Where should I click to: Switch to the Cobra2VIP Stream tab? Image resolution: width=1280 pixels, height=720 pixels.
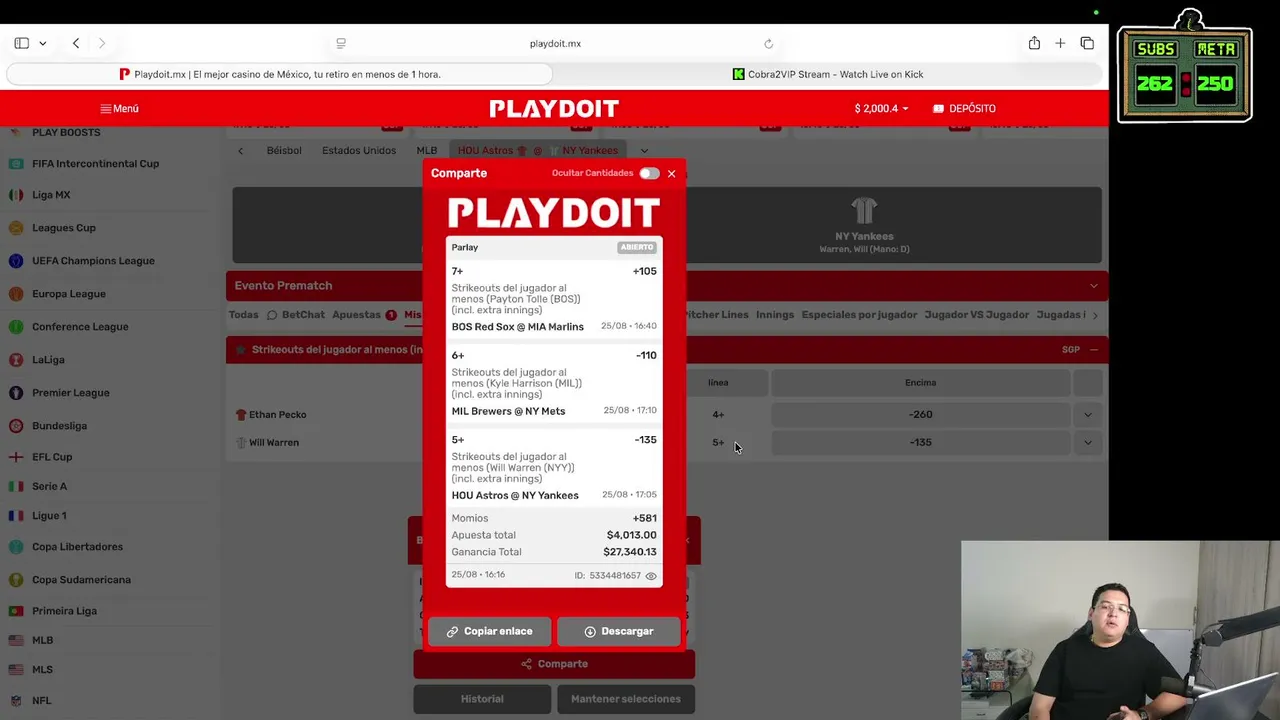[x=828, y=74]
